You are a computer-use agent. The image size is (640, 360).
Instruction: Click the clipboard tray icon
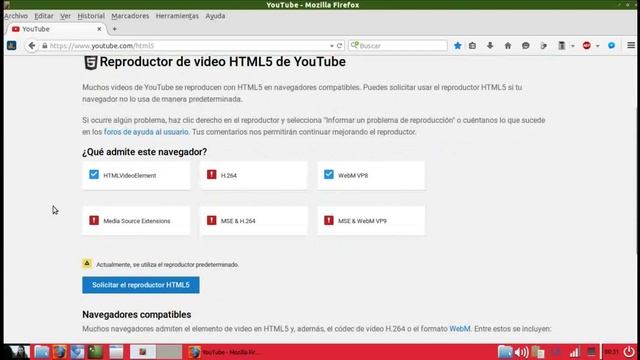[538, 352]
